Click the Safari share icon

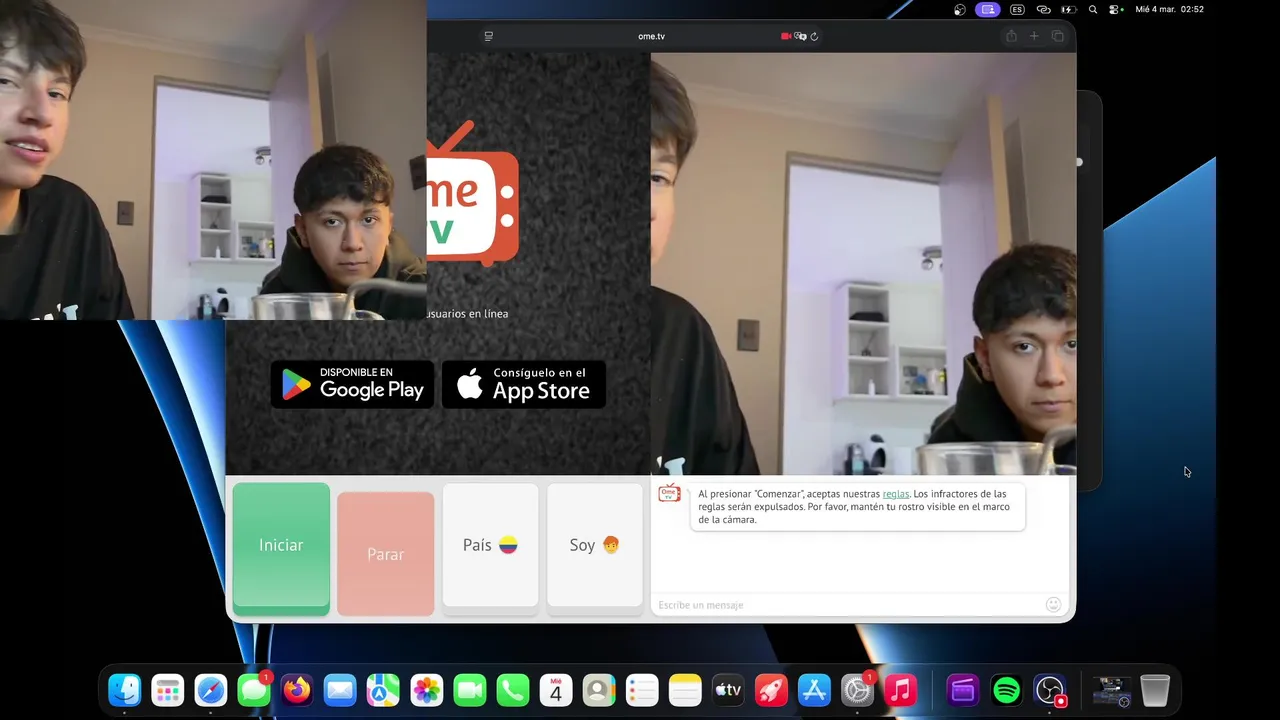[1011, 36]
